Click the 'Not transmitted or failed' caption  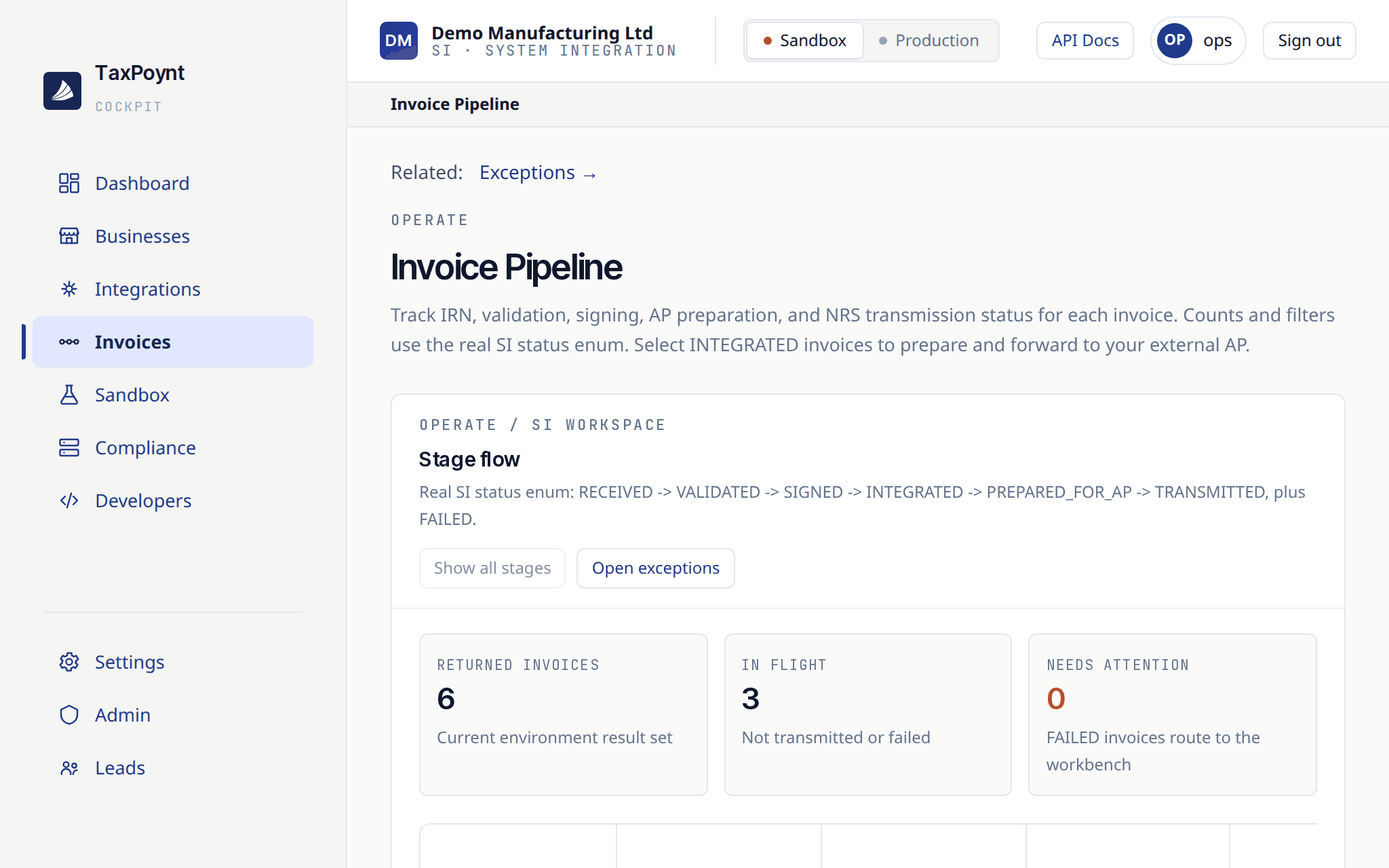(x=836, y=738)
